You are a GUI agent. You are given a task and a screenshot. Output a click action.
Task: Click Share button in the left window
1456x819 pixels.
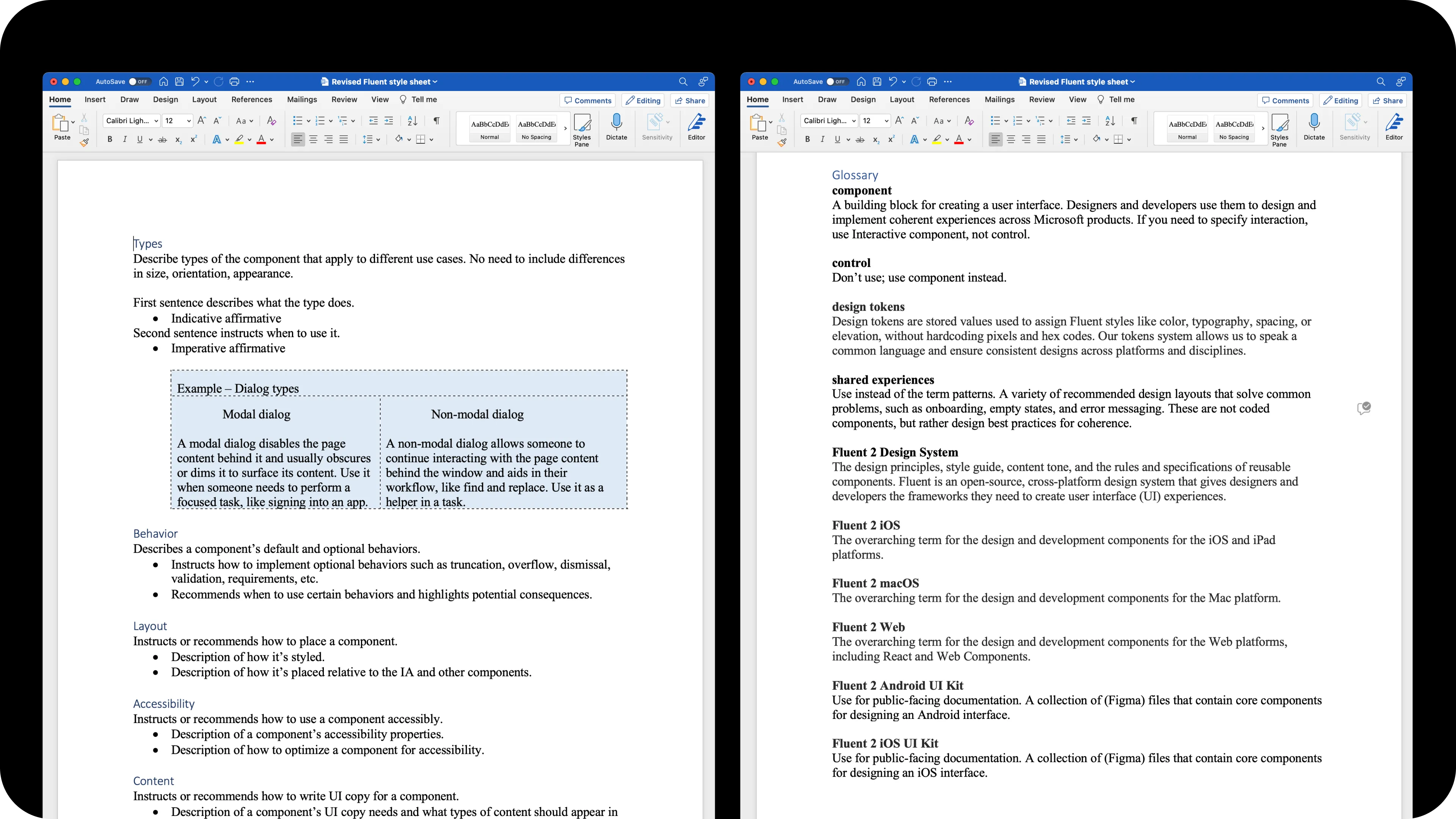(x=690, y=100)
